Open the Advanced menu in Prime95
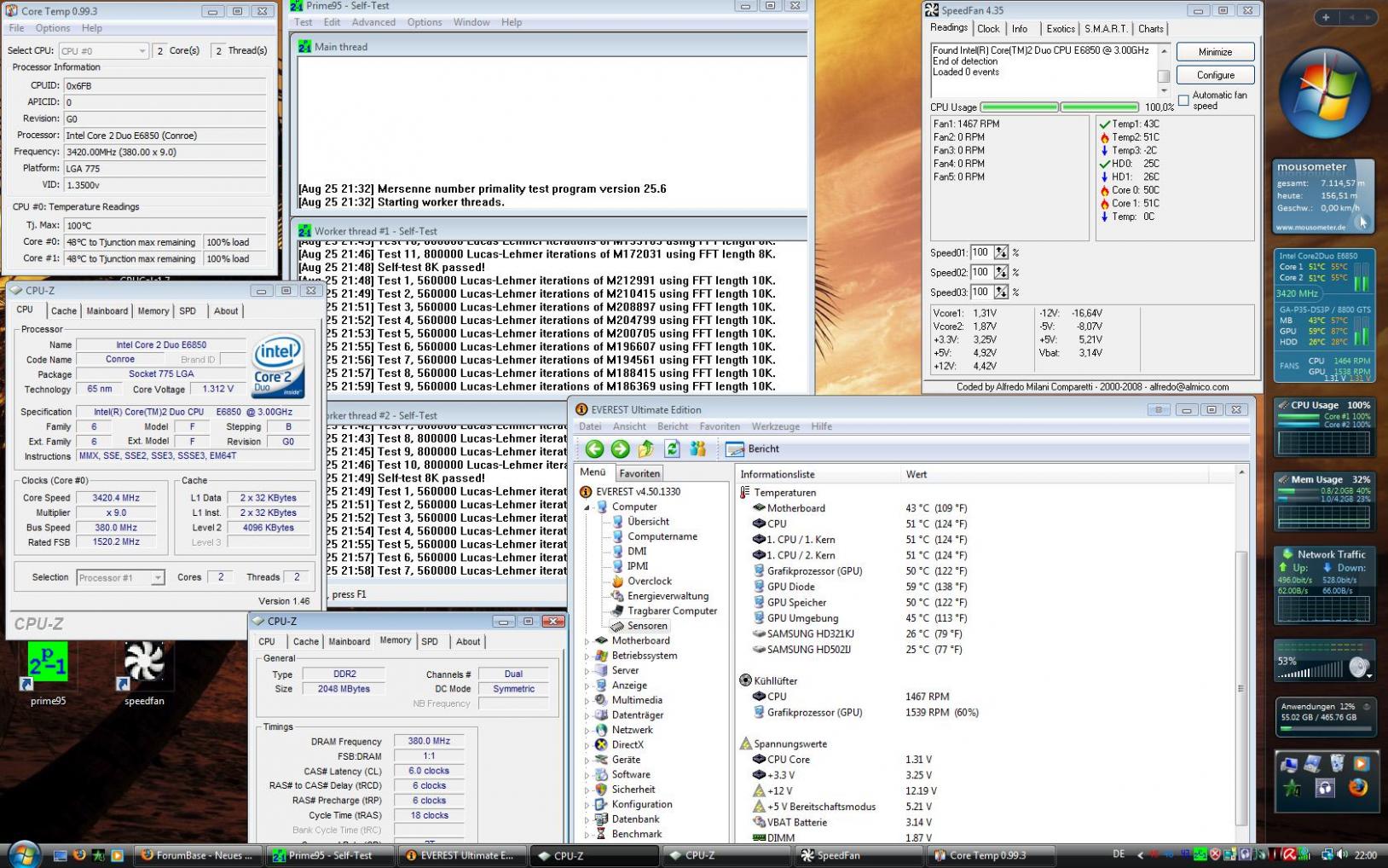The width and height of the screenshot is (1388, 868). pyautogui.click(x=373, y=22)
